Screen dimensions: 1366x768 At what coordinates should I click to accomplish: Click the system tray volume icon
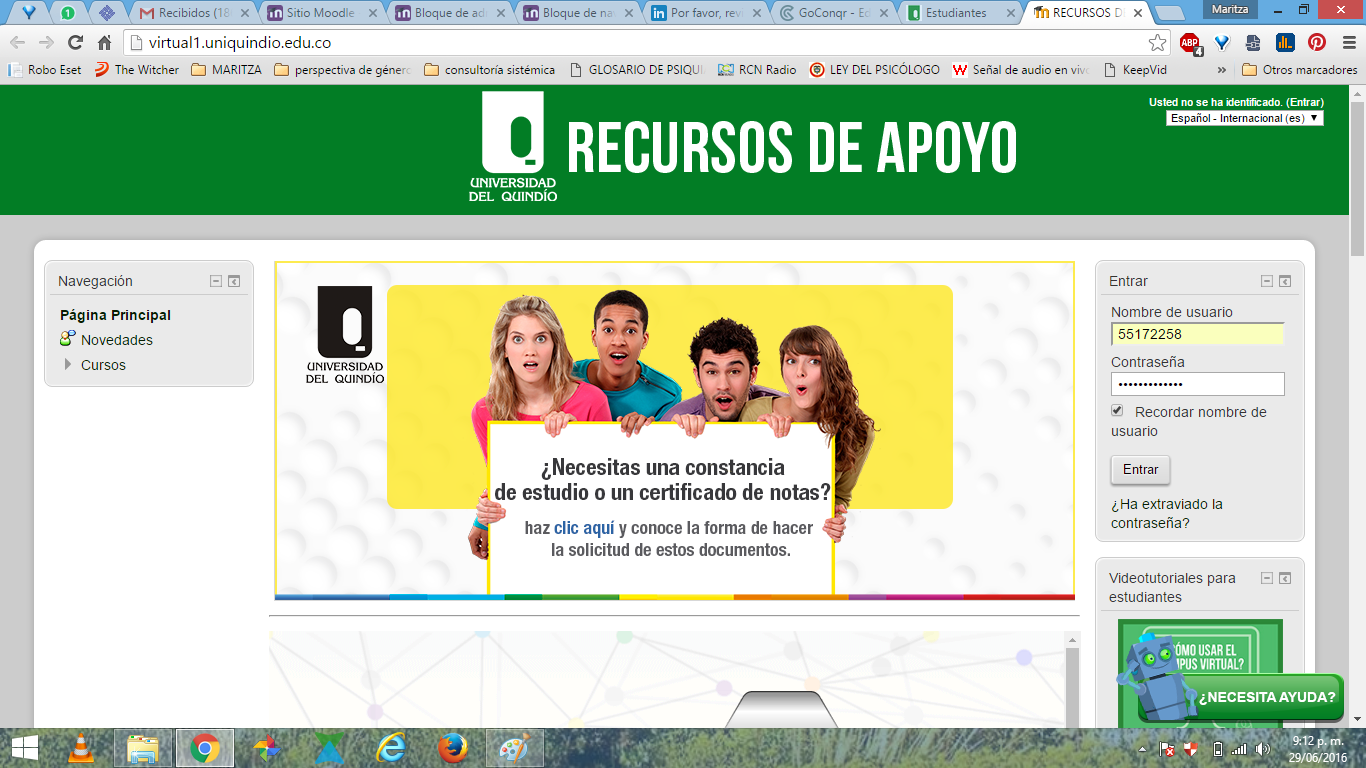(x=1262, y=749)
